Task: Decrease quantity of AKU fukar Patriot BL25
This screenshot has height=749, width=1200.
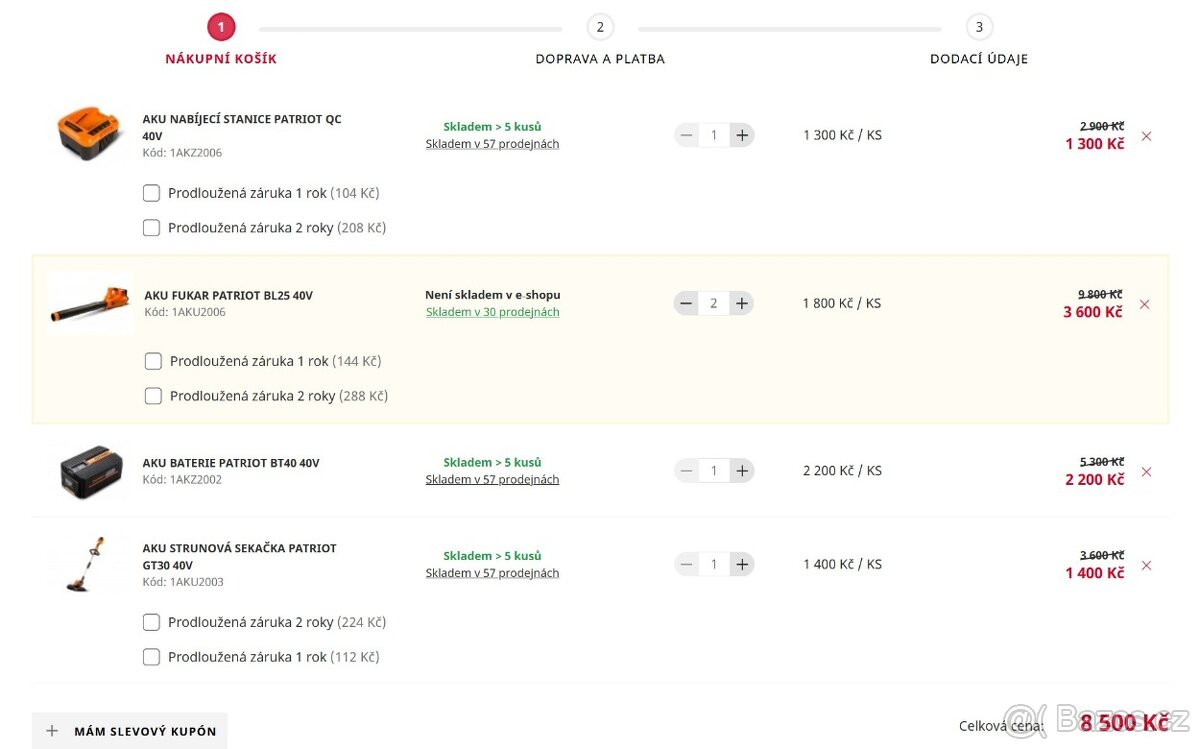Action: tap(686, 303)
